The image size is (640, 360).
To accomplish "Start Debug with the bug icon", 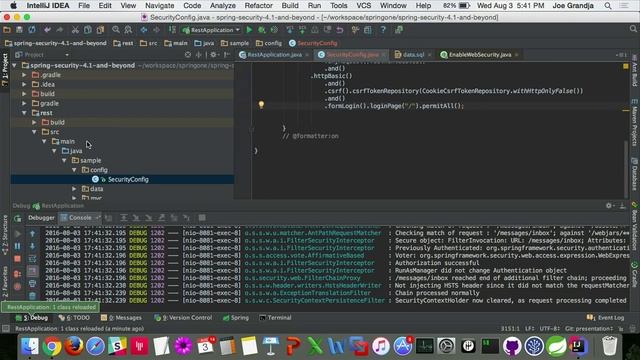I will tap(262, 30).
